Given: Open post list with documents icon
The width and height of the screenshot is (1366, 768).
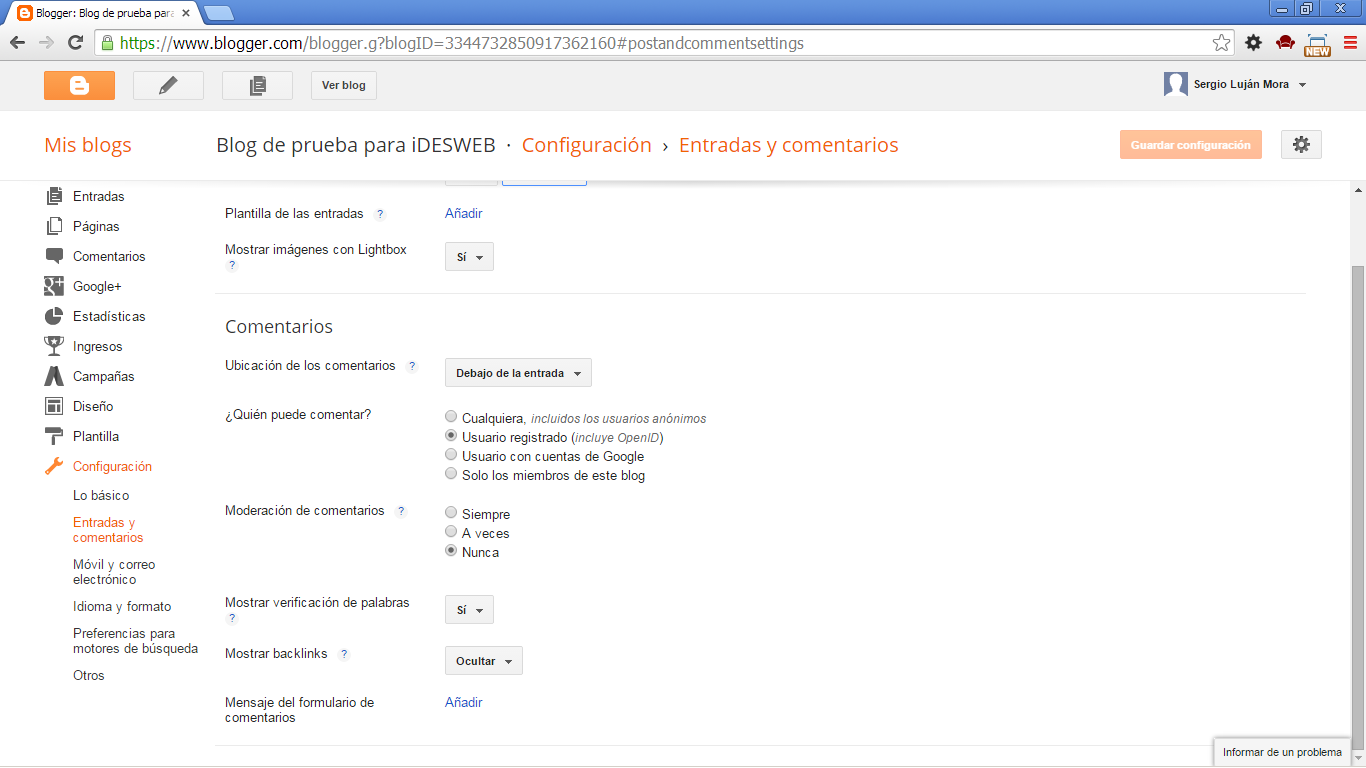Looking at the screenshot, I should [x=257, y=85].
